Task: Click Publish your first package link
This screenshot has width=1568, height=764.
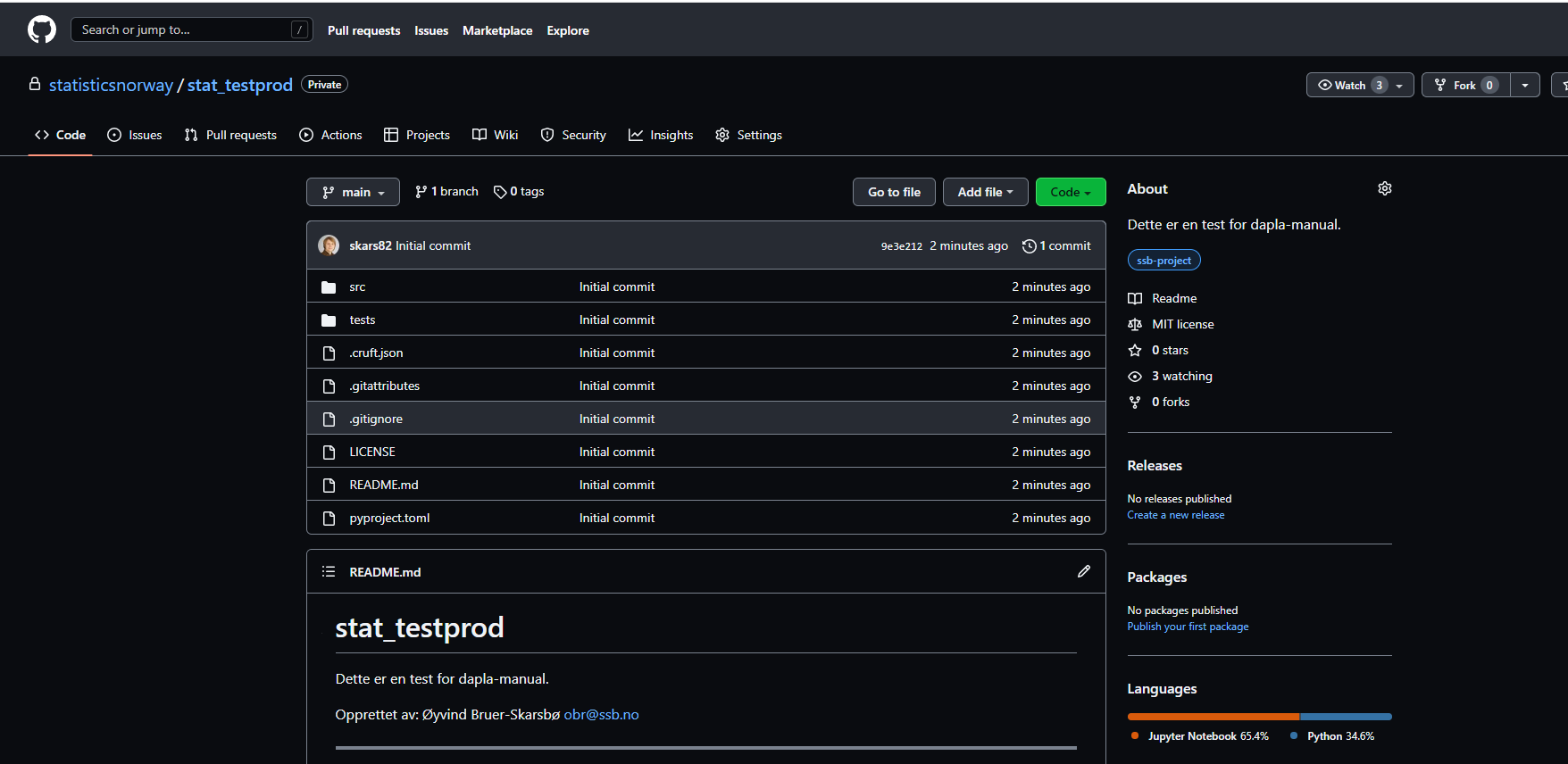Action: (1188, 627)
